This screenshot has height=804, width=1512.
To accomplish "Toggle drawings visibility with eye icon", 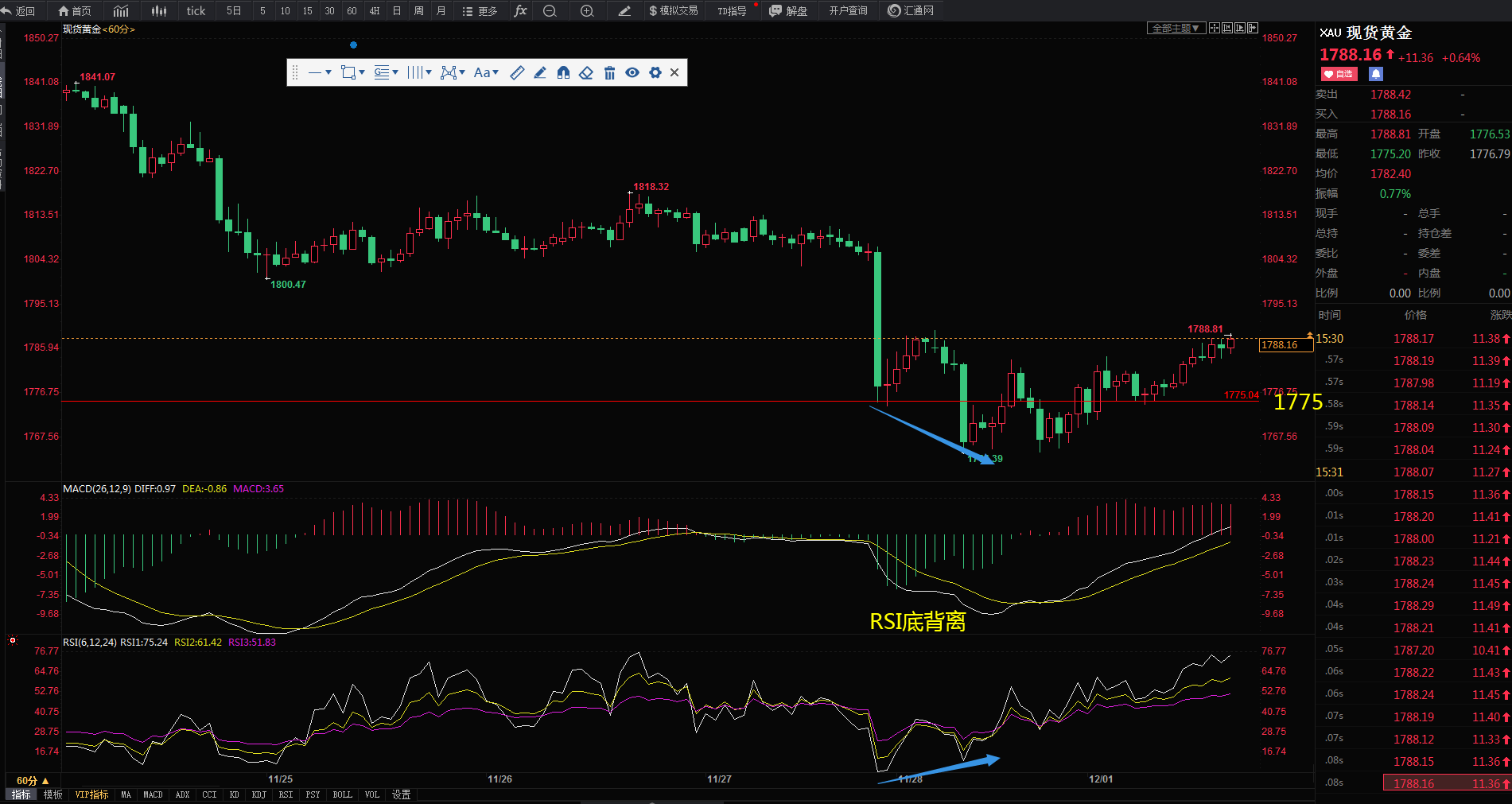I will 632,73.
